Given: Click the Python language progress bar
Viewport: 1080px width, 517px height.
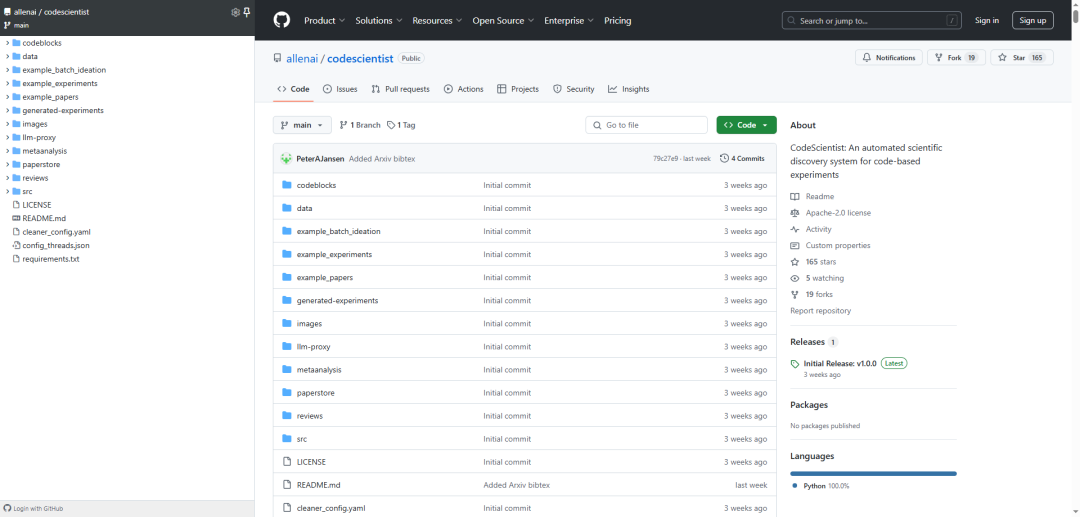Looking at the screenshot, I should (x=873, y=474).
